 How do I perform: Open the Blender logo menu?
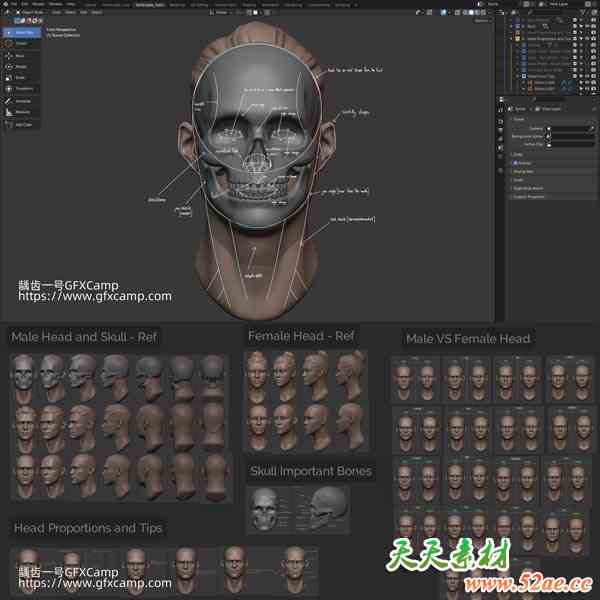click(6, 4)
